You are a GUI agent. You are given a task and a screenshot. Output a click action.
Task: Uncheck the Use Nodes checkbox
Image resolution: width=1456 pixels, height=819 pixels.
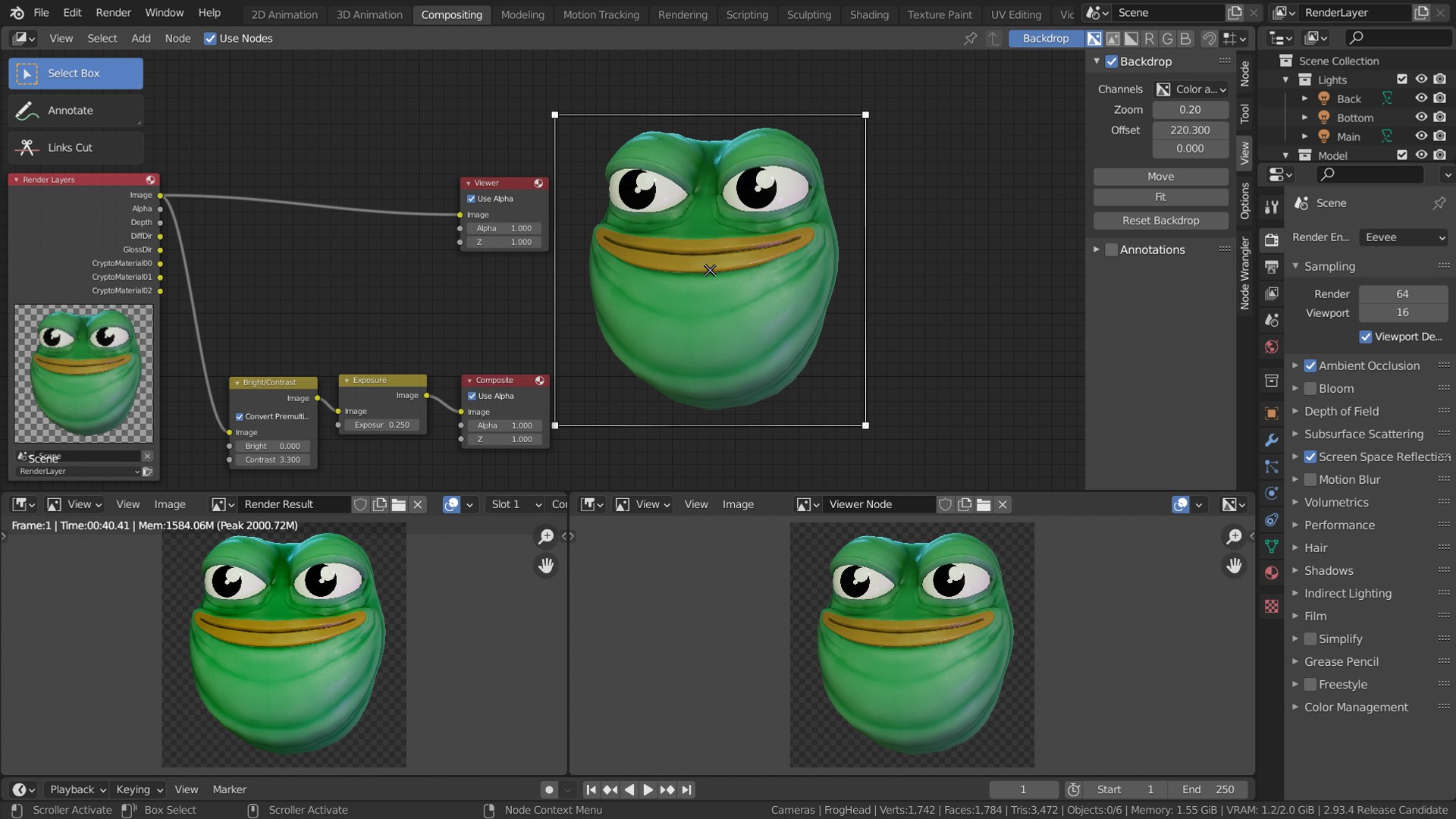coord(210,39)
